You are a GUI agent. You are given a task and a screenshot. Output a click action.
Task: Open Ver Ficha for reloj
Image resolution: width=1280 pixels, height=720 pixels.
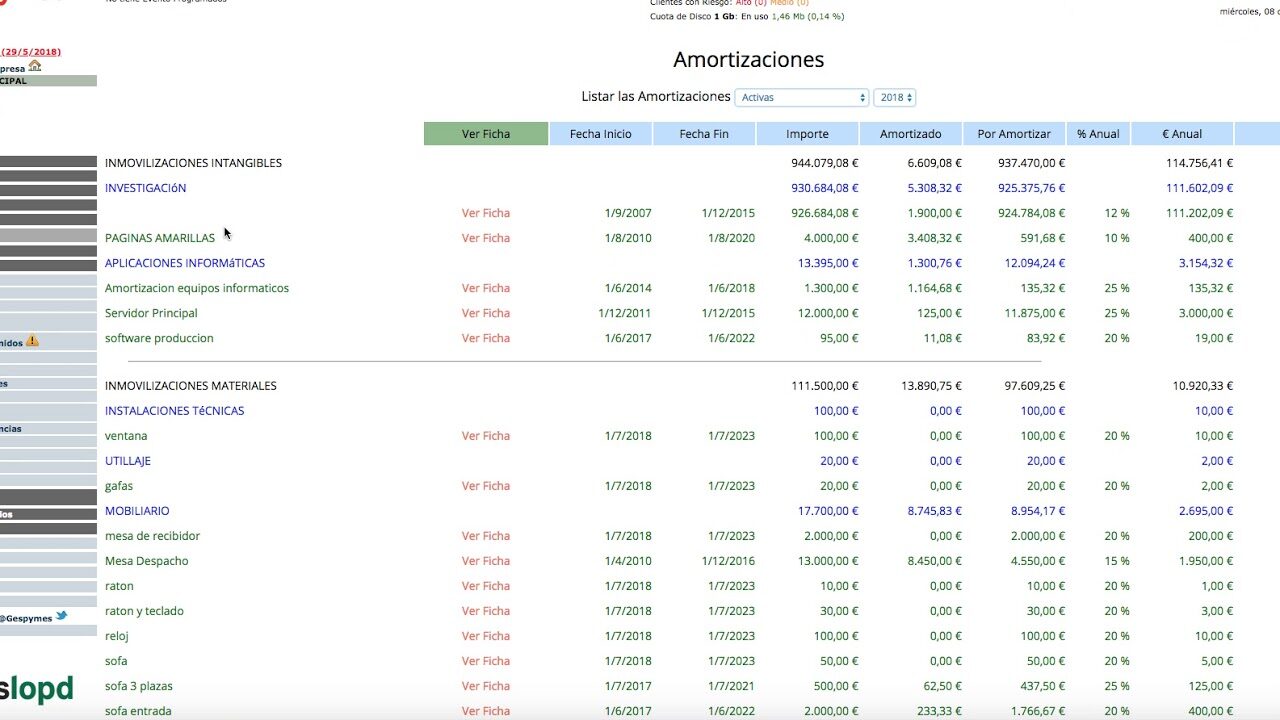pyautogui.click(x=486, y=636)
